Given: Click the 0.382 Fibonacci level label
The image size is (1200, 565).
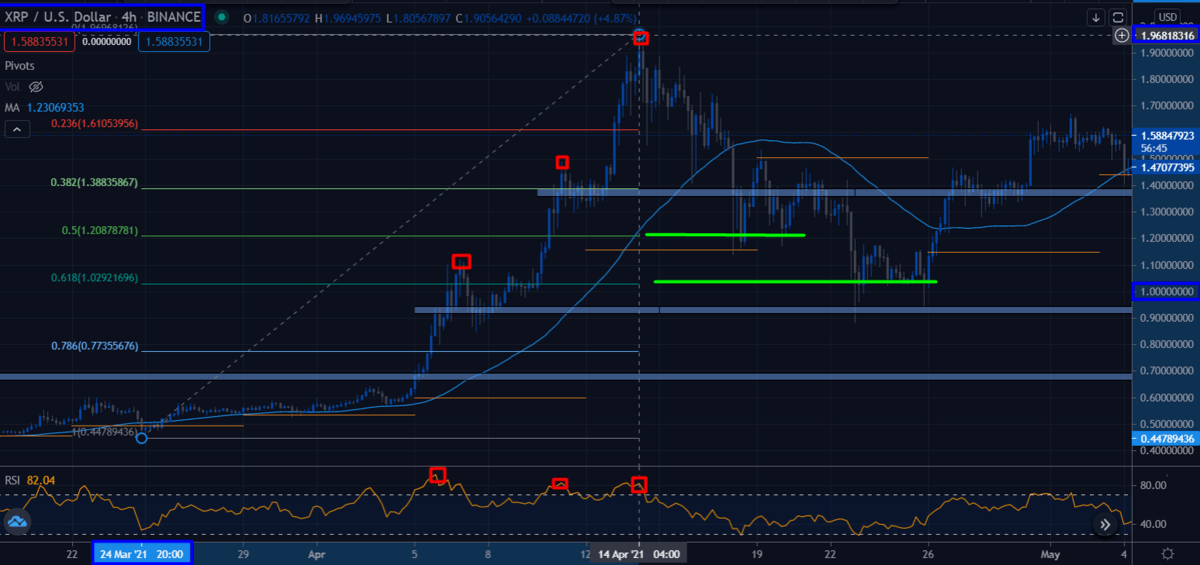Looking at the screenshot, I should [109, 184].
